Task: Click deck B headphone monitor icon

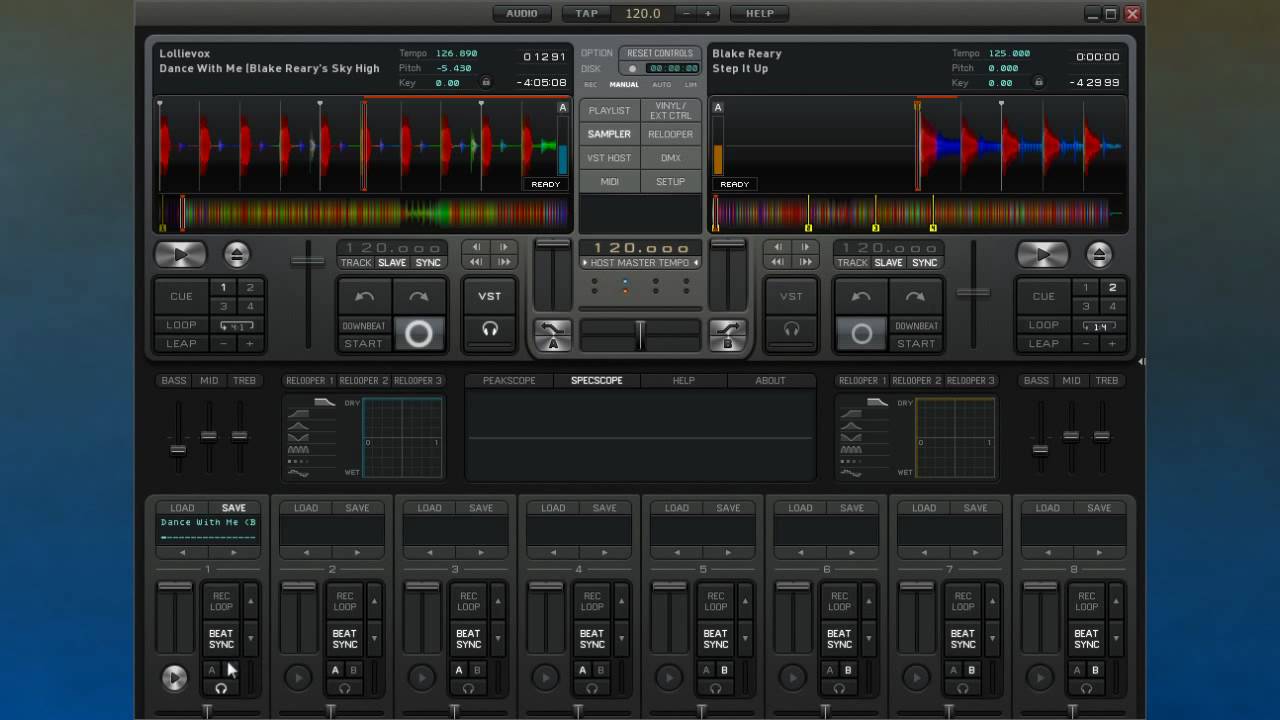Action: click(791, 329)
